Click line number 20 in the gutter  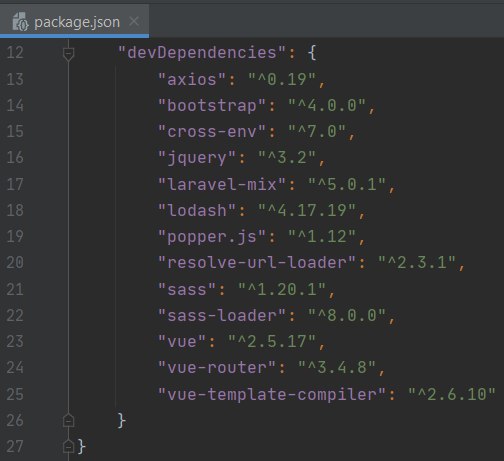(x=15, y=263)
